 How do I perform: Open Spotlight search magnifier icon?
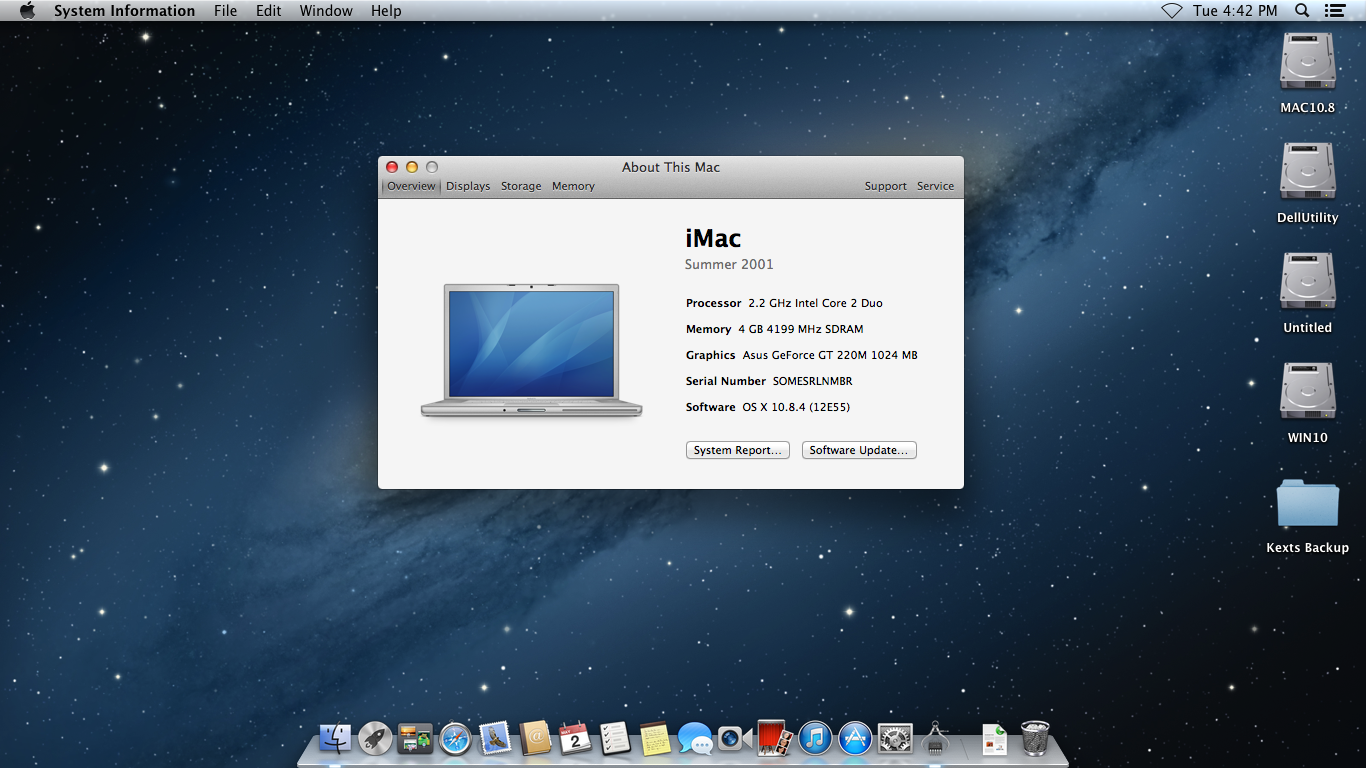[1302, 11]
